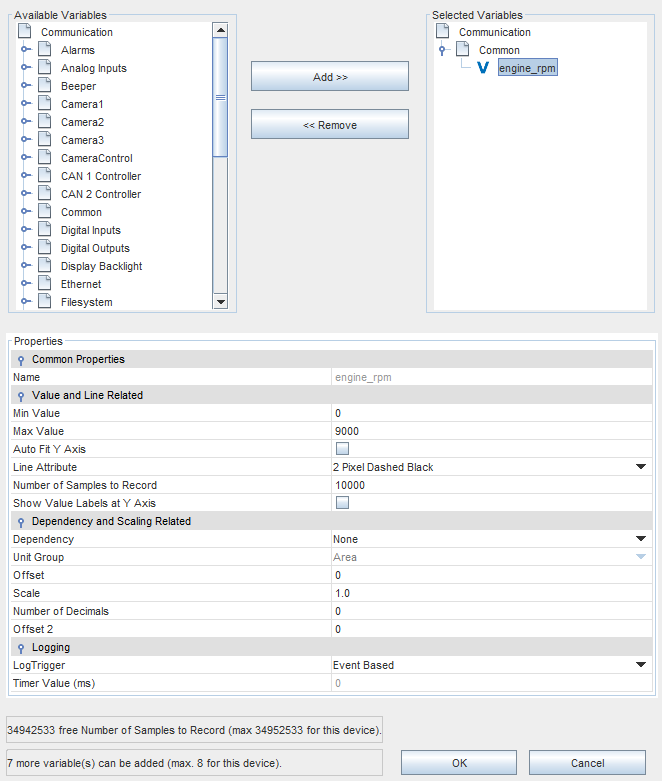This screenshot has width=662, height=781.
Task: Click the Alarms folder icon
Action: coord(45,50)
